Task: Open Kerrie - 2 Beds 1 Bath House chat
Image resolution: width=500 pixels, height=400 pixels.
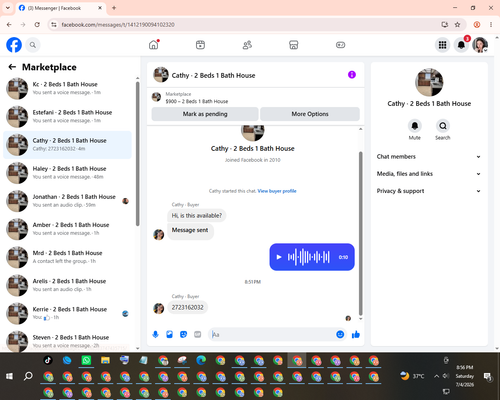Action: [x=67, y=313]
